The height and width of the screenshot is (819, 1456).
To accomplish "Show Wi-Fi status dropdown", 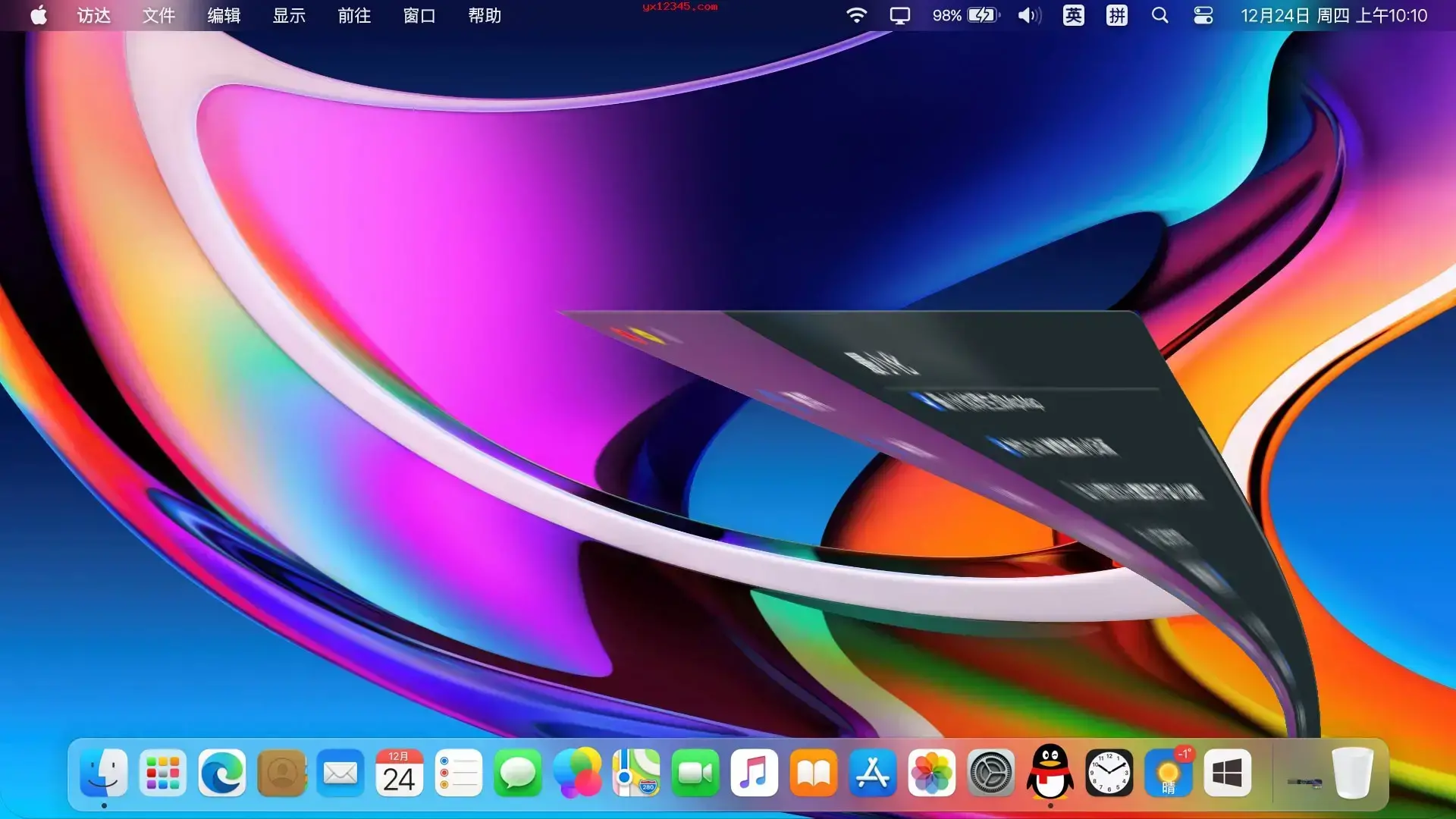I will tap(856, 15).
